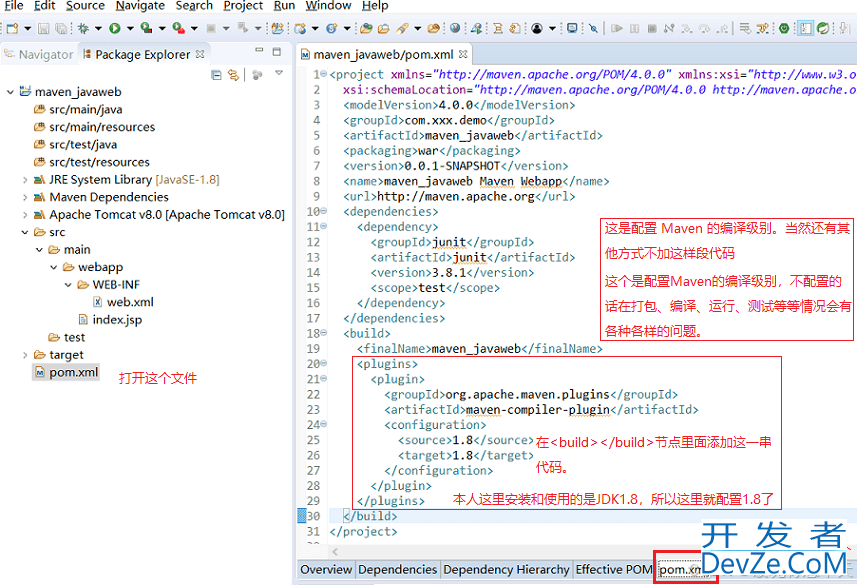The height and width of the screenshot is (585, 857).
Task: Click the Suspend debug icon
Action: tap(635, 28)
